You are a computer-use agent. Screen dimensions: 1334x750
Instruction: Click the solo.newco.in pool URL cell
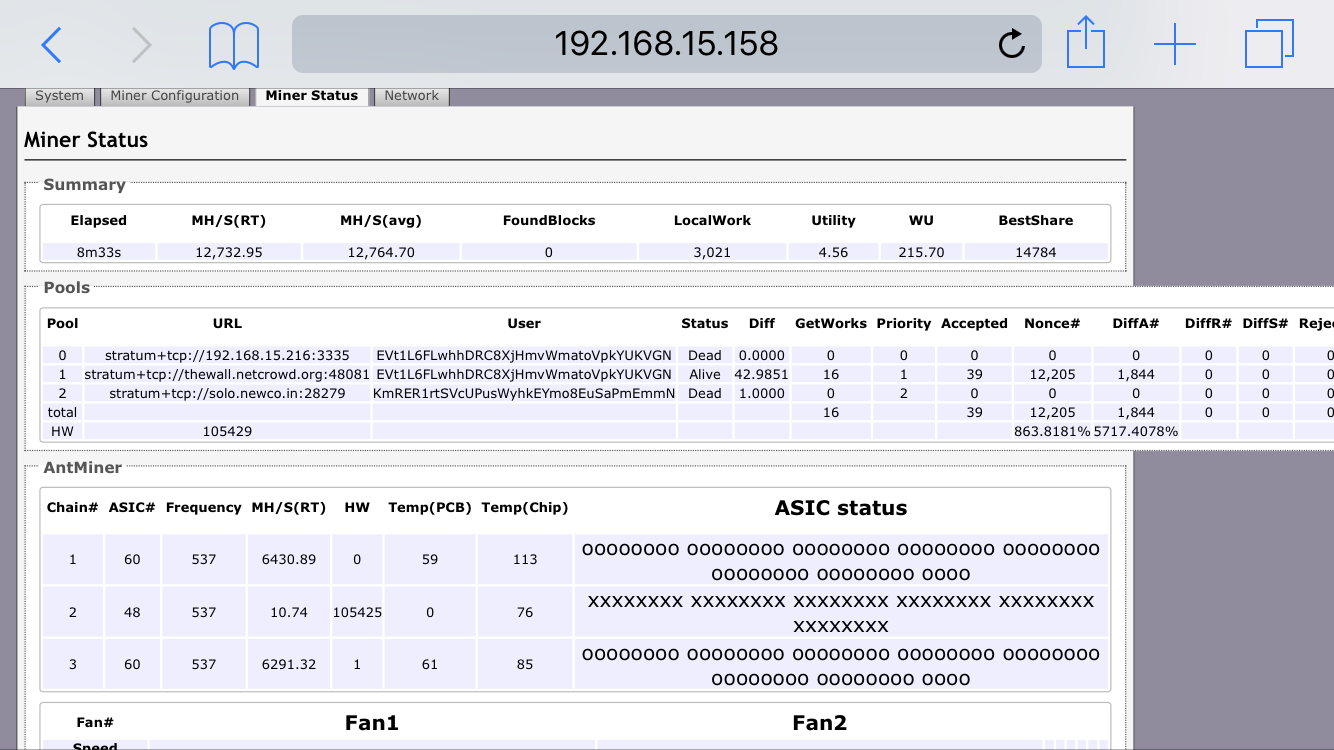[x=227, y=393]
